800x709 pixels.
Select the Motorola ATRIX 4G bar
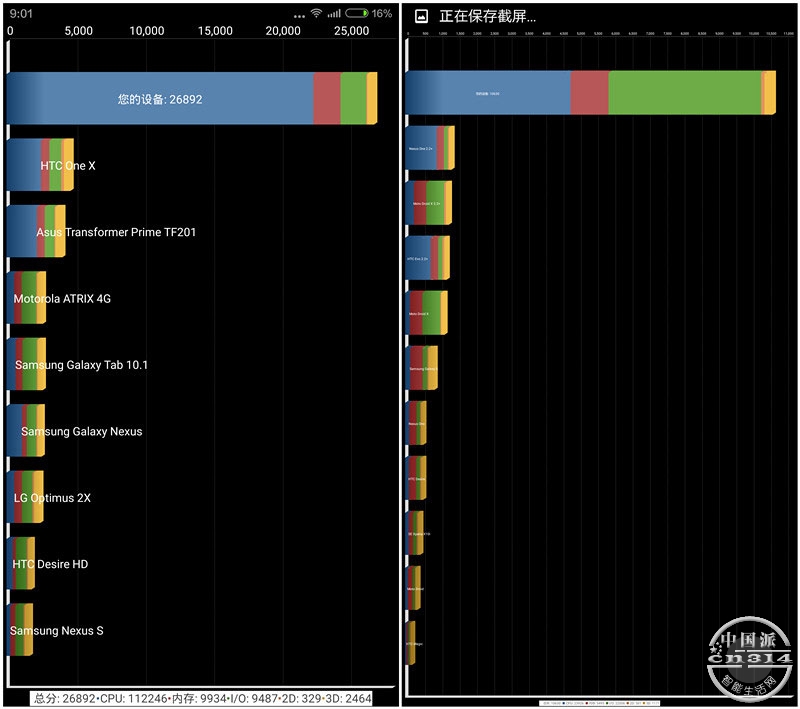pyautogui.click(x=27, y=297)
